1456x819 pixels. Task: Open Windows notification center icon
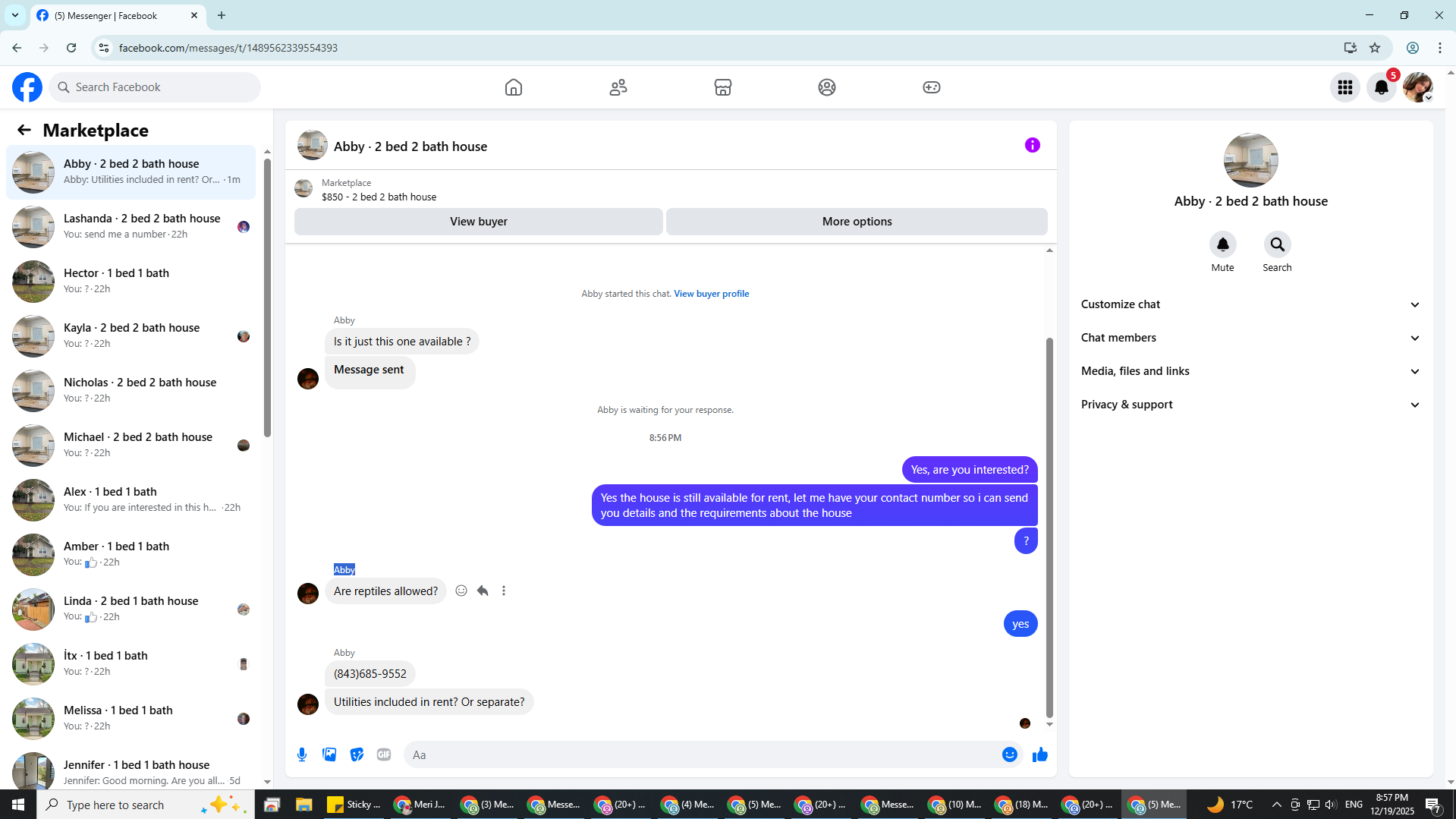coord(1433,805)
